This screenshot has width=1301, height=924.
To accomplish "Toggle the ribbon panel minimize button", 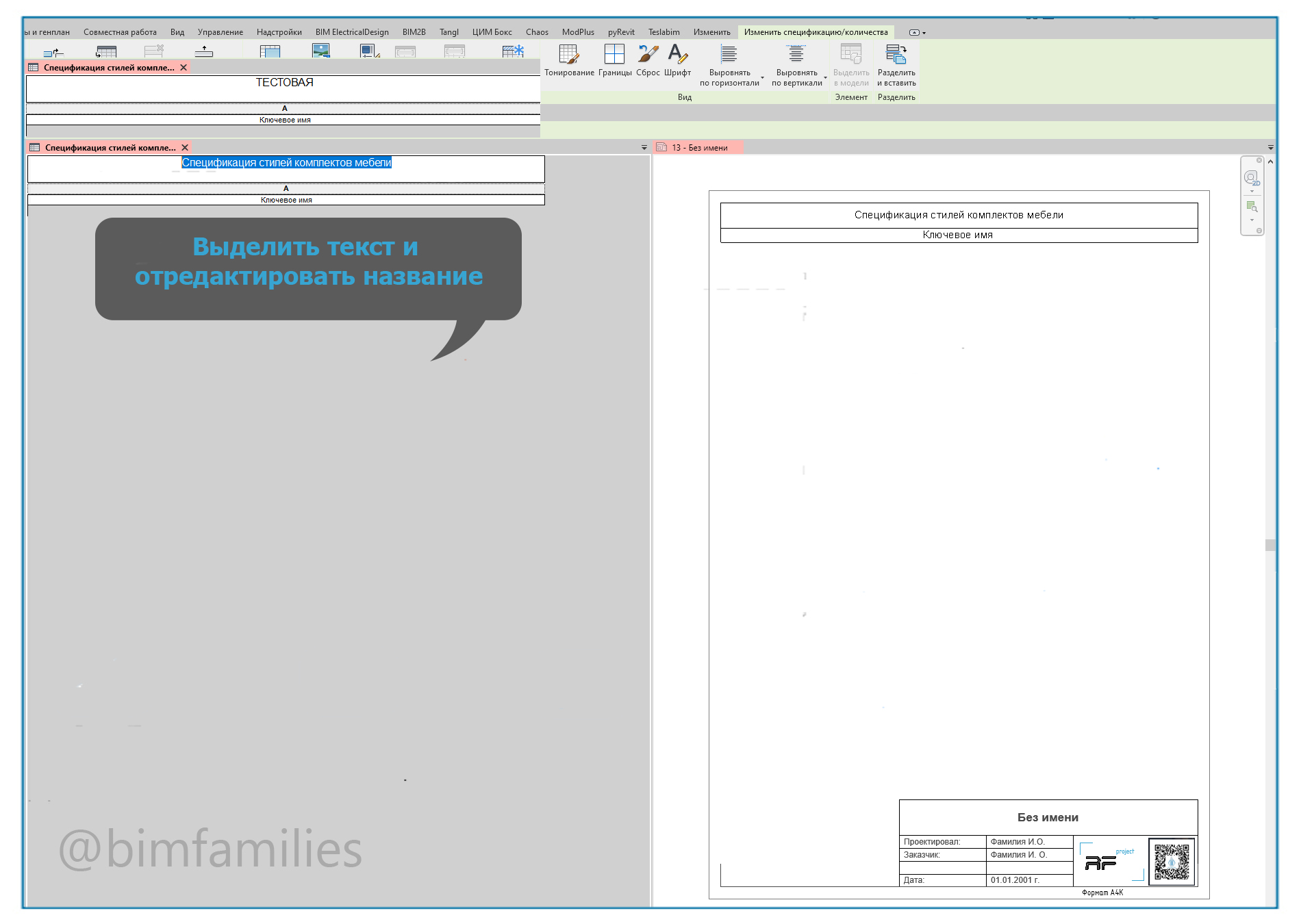I will (x=913, y=33).
